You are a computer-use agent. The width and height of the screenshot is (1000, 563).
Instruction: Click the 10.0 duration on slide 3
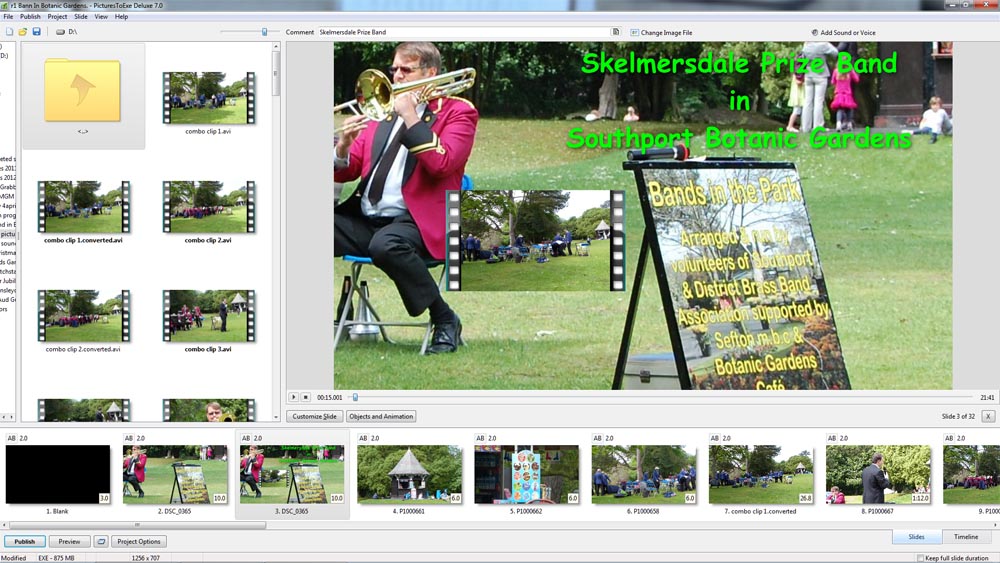point(337,498)
